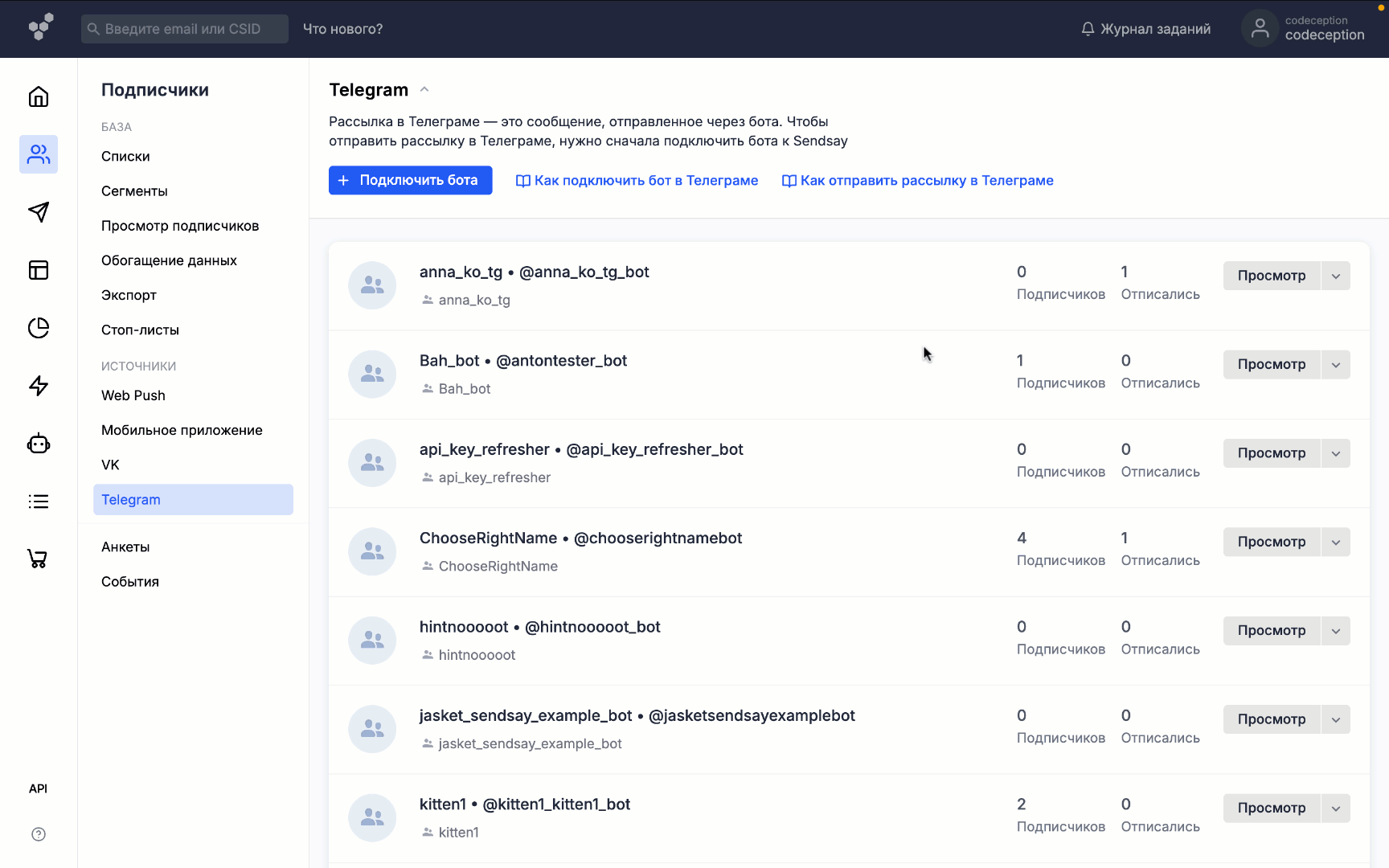Open Сегменты in the subscribers menu
This screenshot has height=868, width=1389.
pos(134,191)
